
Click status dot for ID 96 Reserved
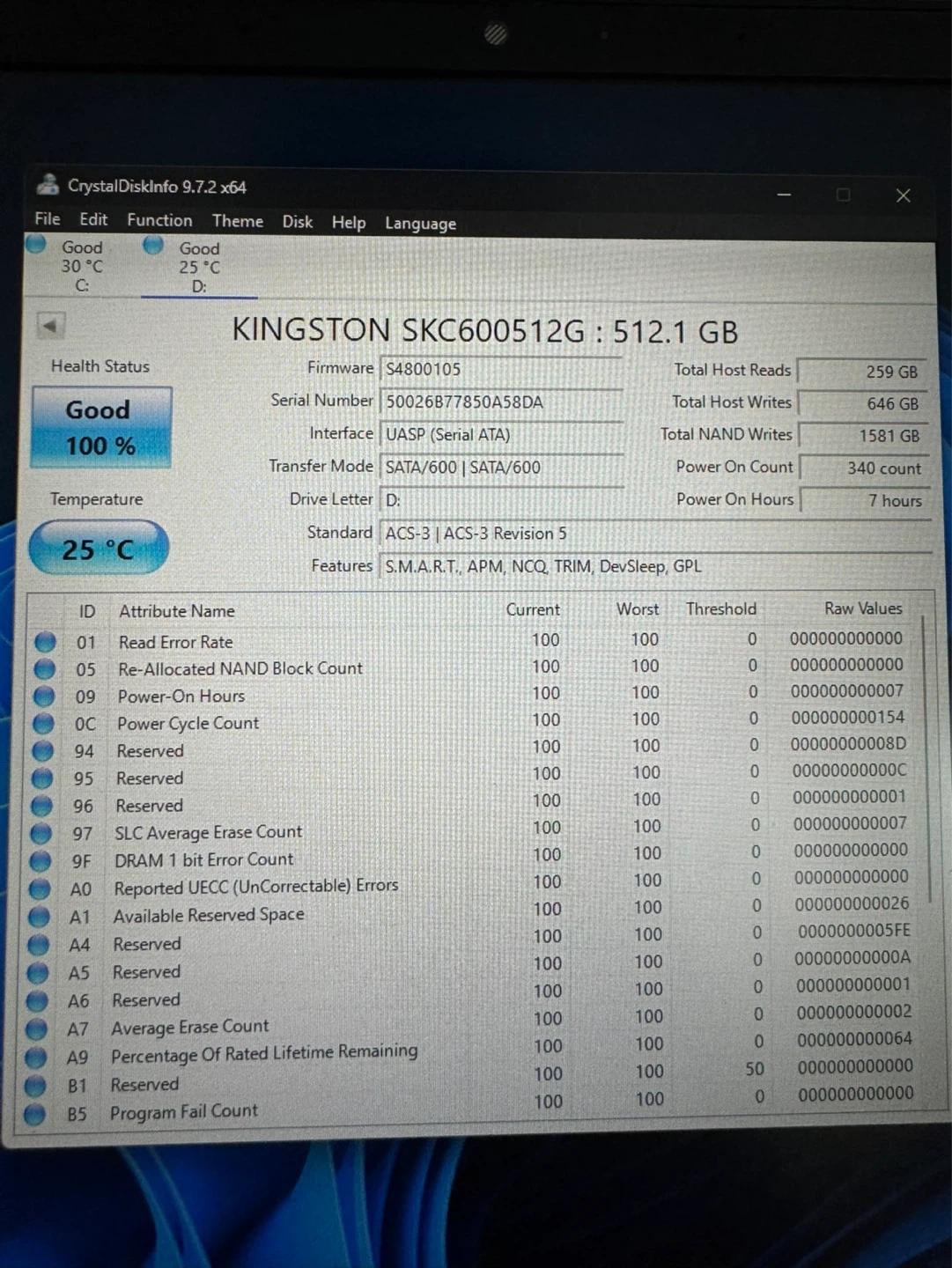coord(41,806)
